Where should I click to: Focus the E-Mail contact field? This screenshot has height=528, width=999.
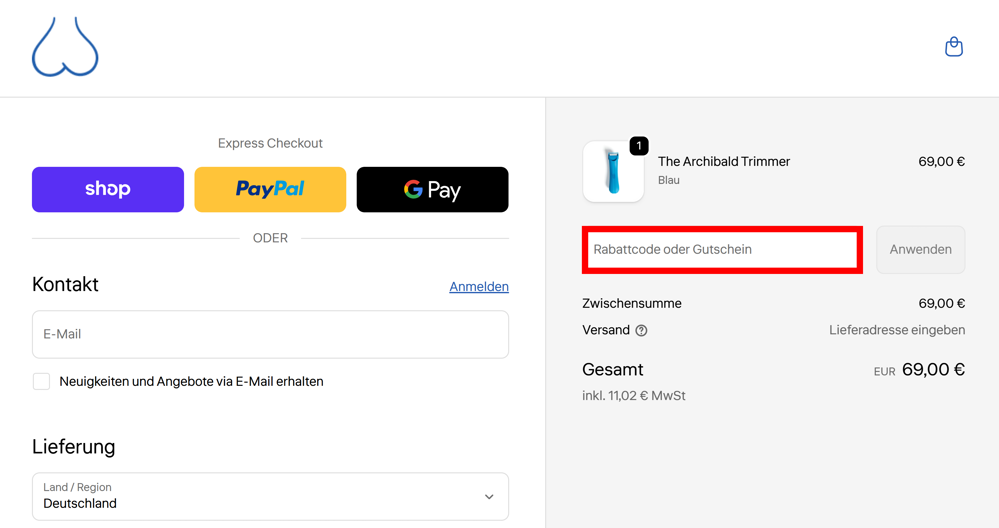click(270, 334)
